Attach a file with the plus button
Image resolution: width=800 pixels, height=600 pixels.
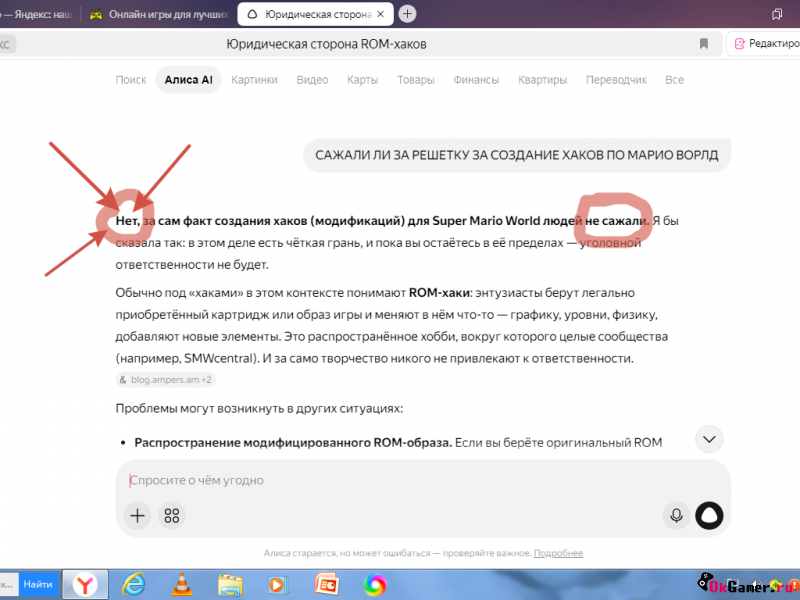[x=137, y=516]
